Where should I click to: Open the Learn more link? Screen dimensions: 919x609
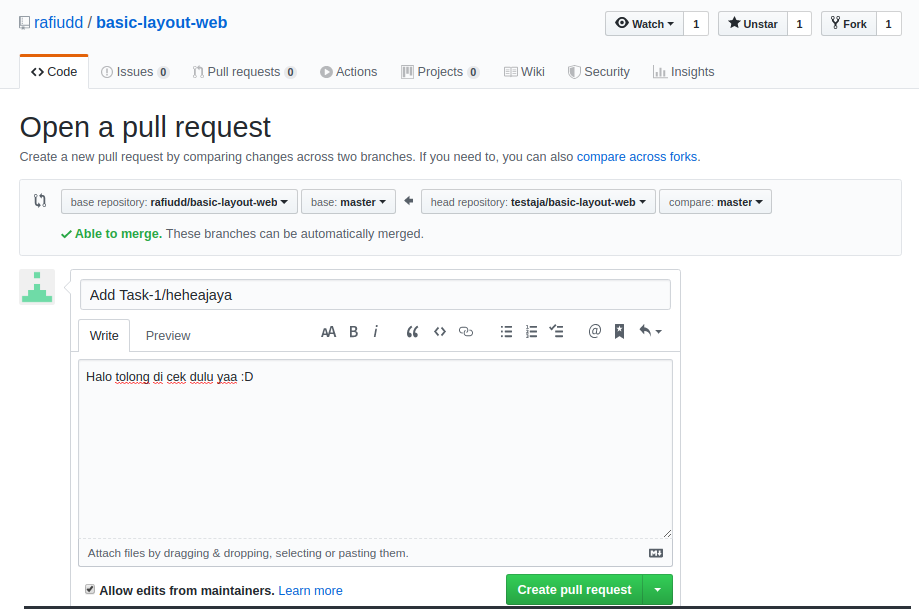pos(311,590)
